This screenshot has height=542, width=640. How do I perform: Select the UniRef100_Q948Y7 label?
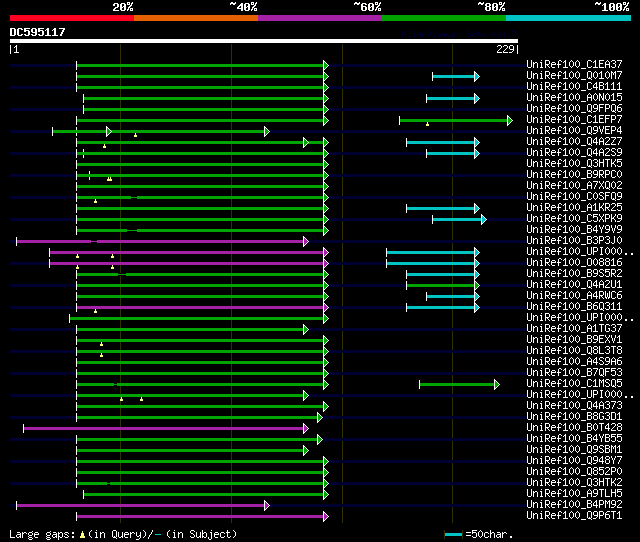[574, 461]
